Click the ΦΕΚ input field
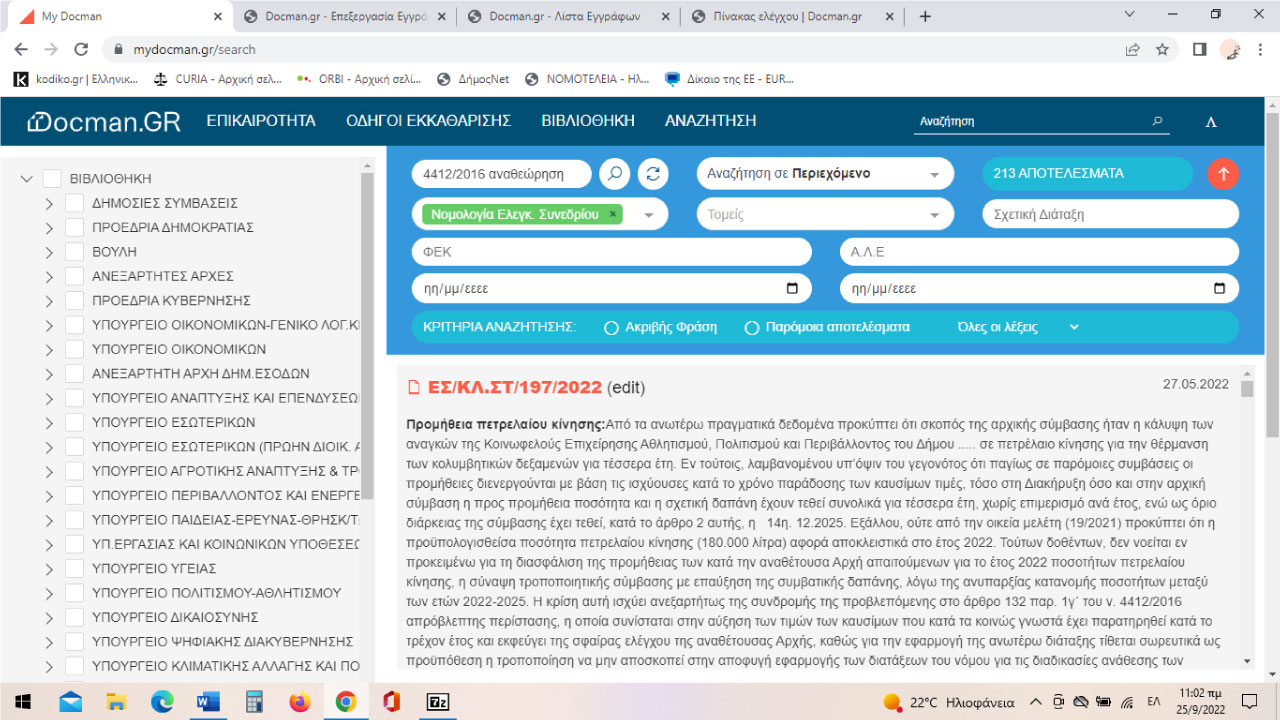The height and width of the screenshot is (720, 1280). point(610,251)
